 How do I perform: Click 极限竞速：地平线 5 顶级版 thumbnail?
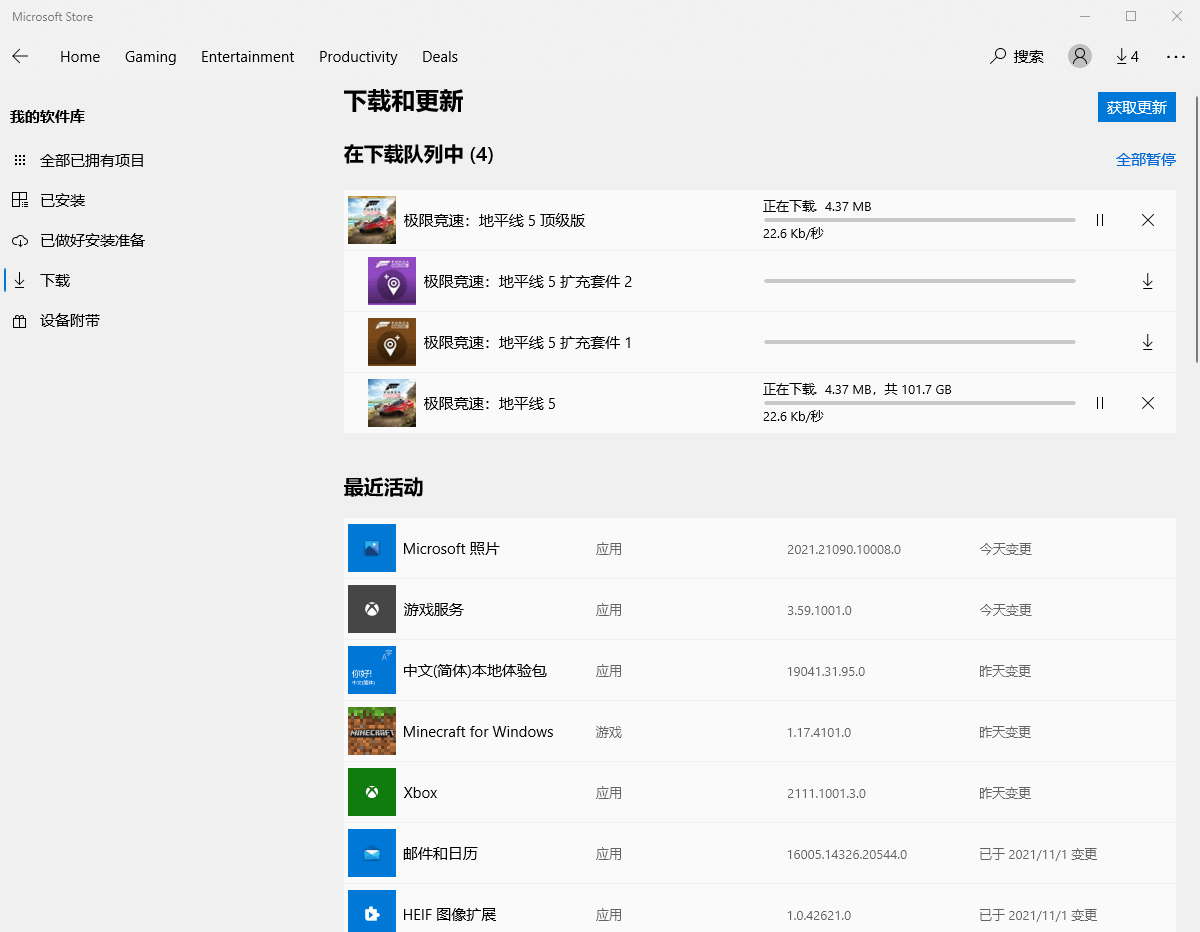[x=372, y=220]
